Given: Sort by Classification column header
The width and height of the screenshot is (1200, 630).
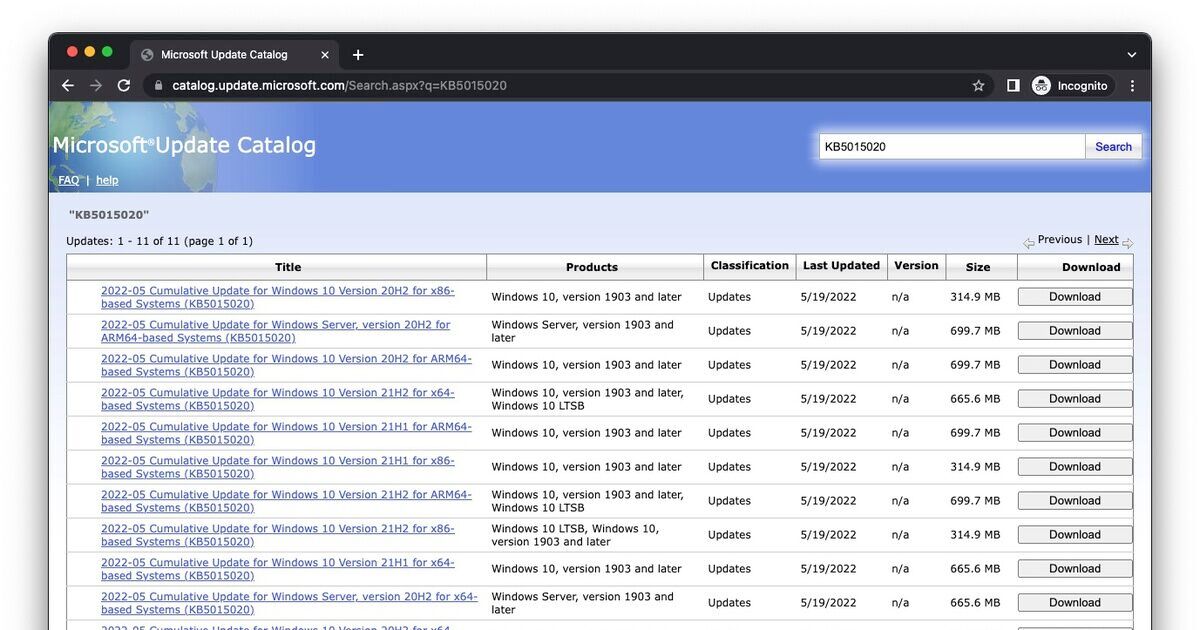Looking at the screenshot, I should point(750,266).
